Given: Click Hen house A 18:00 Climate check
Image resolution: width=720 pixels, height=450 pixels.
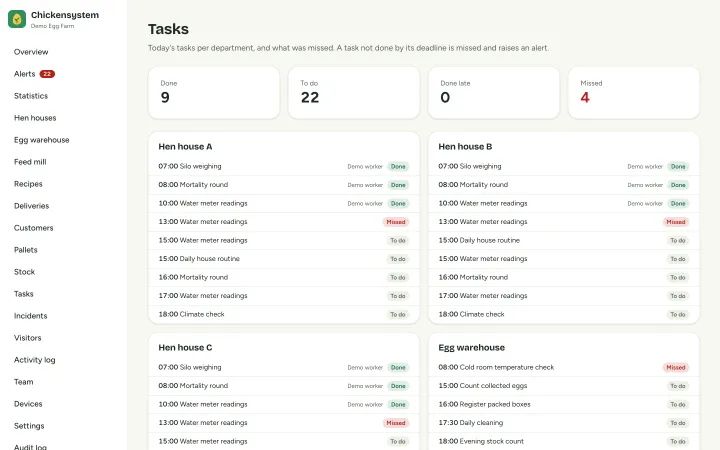Looking at the screenshot, I should (x=284, y=315).
